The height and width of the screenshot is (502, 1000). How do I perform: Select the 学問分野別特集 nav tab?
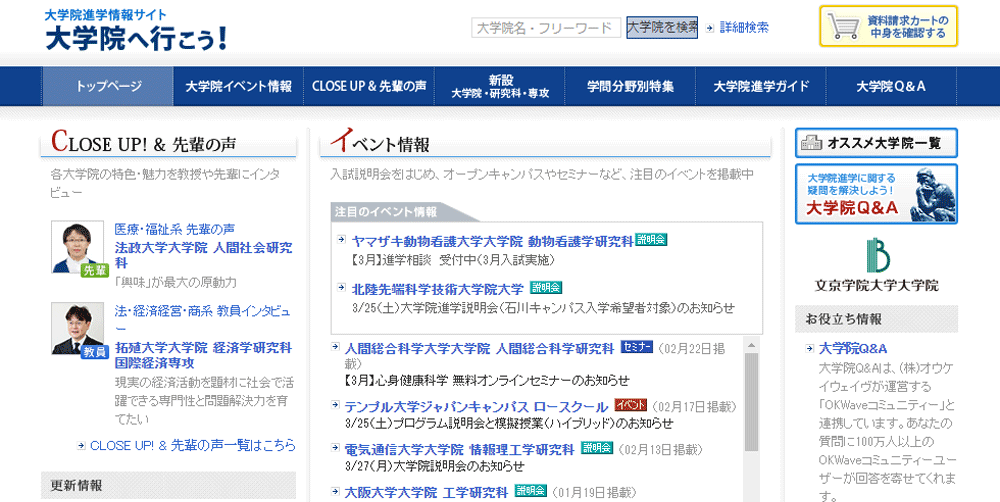630,86
